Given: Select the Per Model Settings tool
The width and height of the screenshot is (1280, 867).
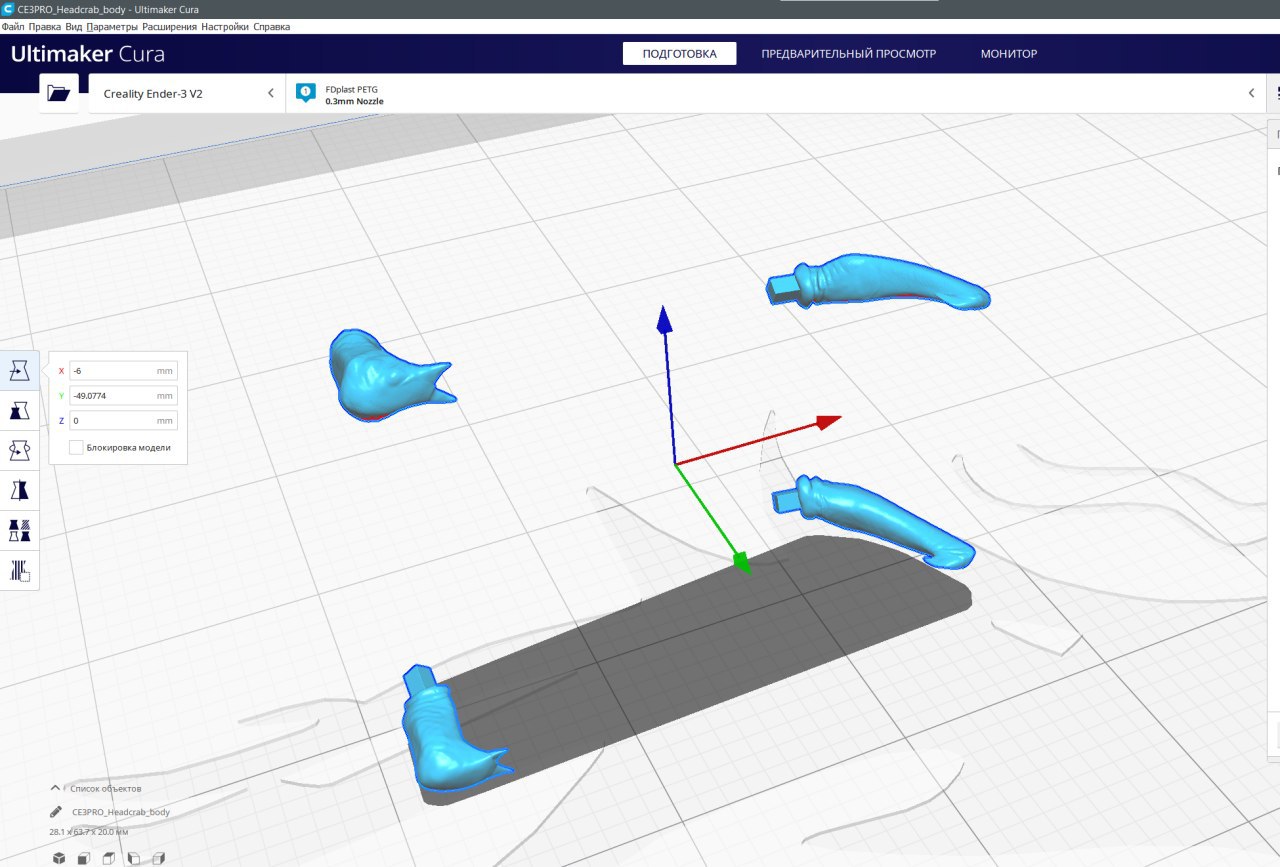Looking at the screenshot, I should [20, 530].
